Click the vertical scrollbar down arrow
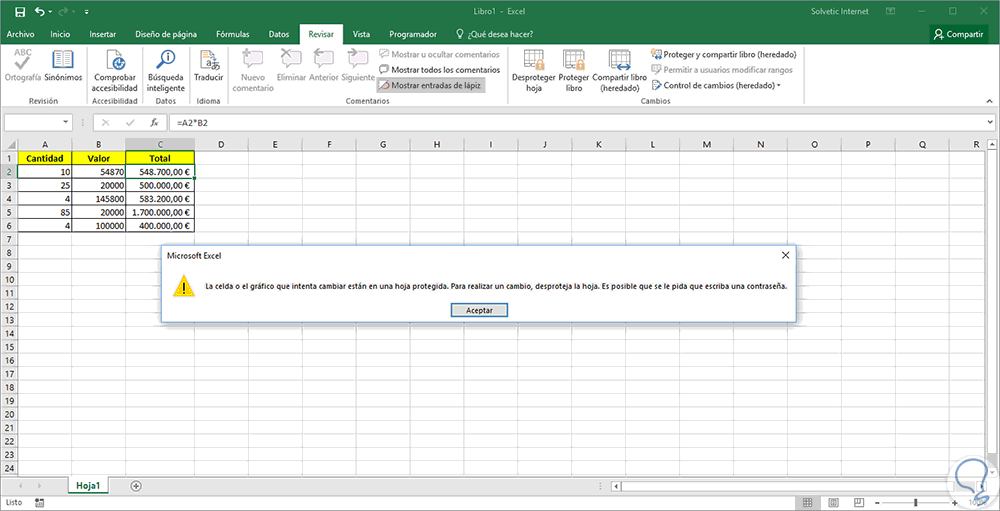 click(x=994, y=471)
